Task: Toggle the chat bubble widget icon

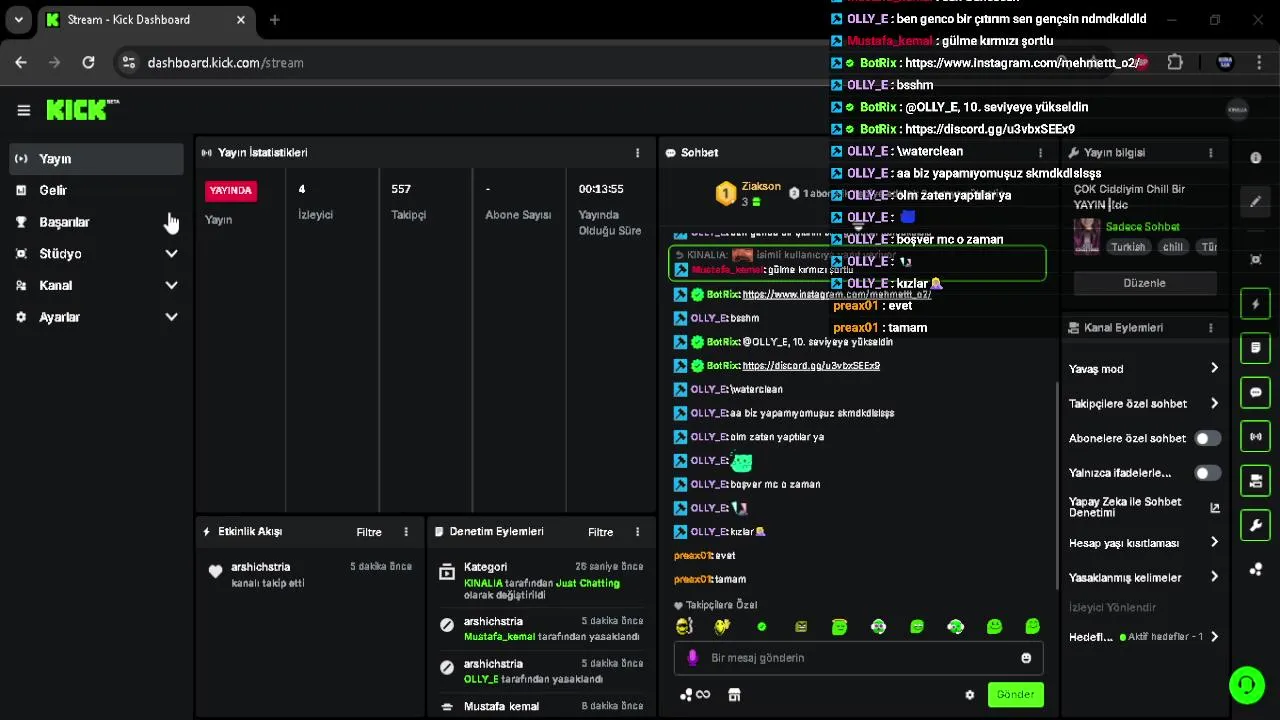Action: click(1256, 392)
